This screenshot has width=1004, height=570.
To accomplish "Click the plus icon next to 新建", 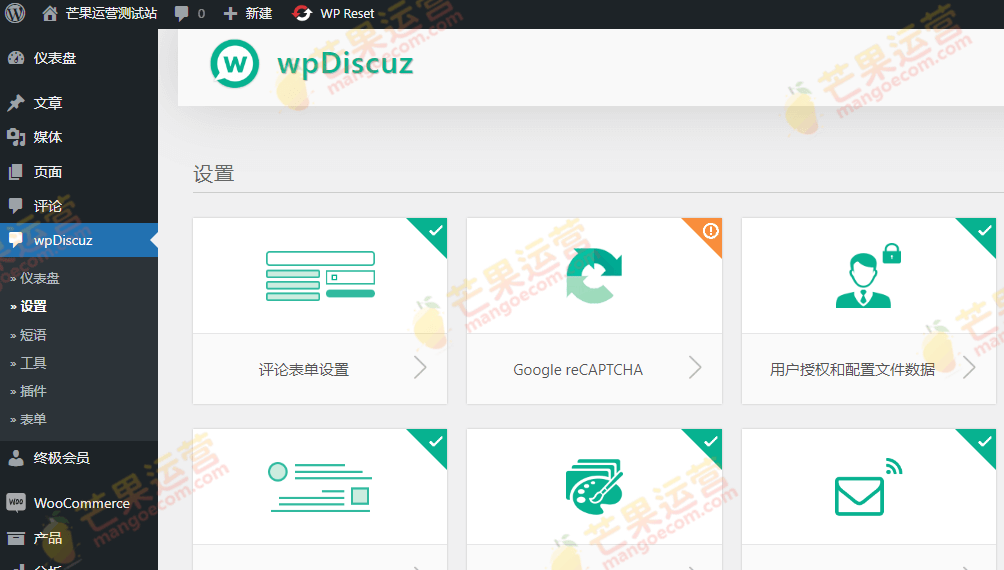I will (x=231, y=13).
